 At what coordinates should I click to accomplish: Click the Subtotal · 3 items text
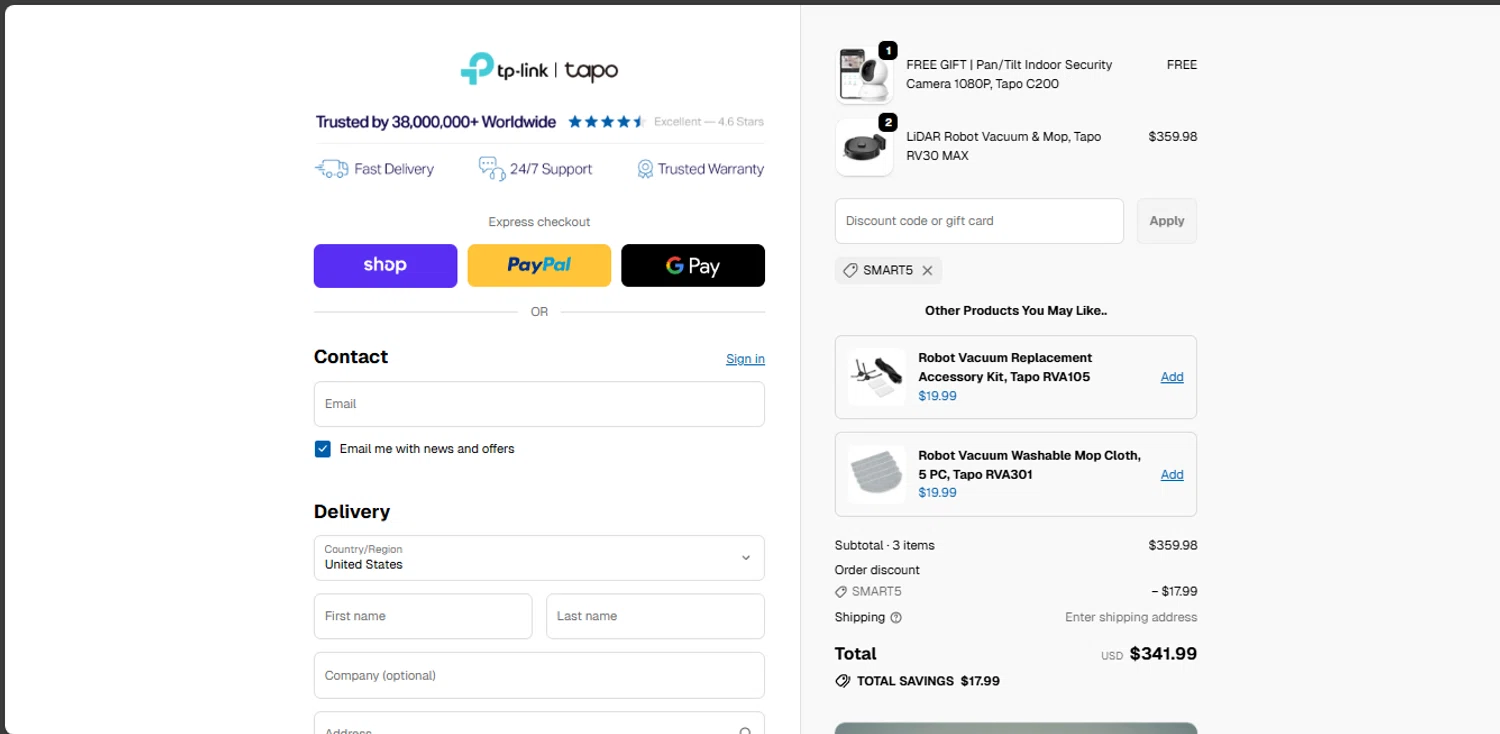click(x=885, y=546)
